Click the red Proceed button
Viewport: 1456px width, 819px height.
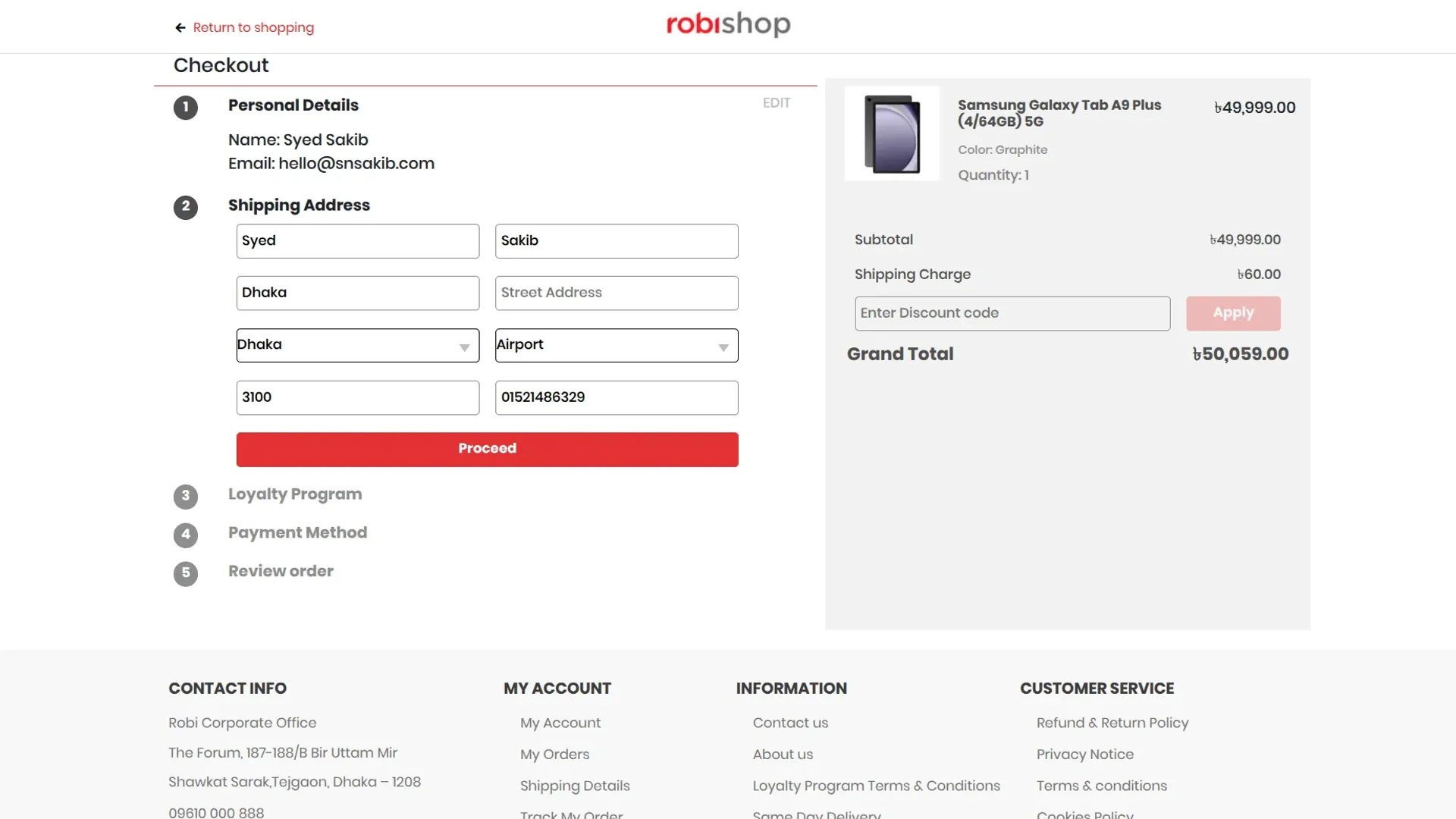coord(487,449)
